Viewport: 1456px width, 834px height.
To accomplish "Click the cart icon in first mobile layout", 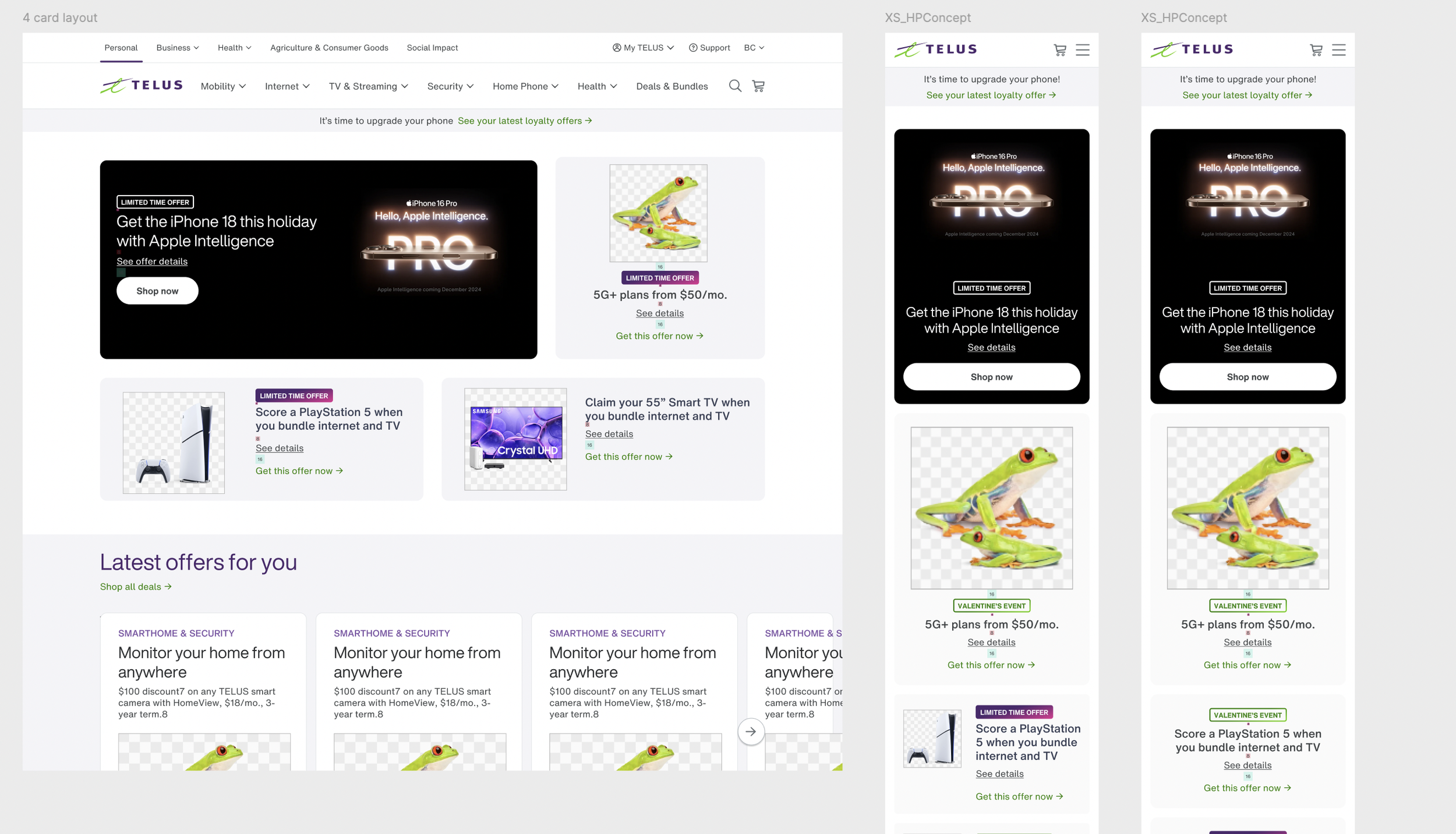I will click(x=1060, y=50).
